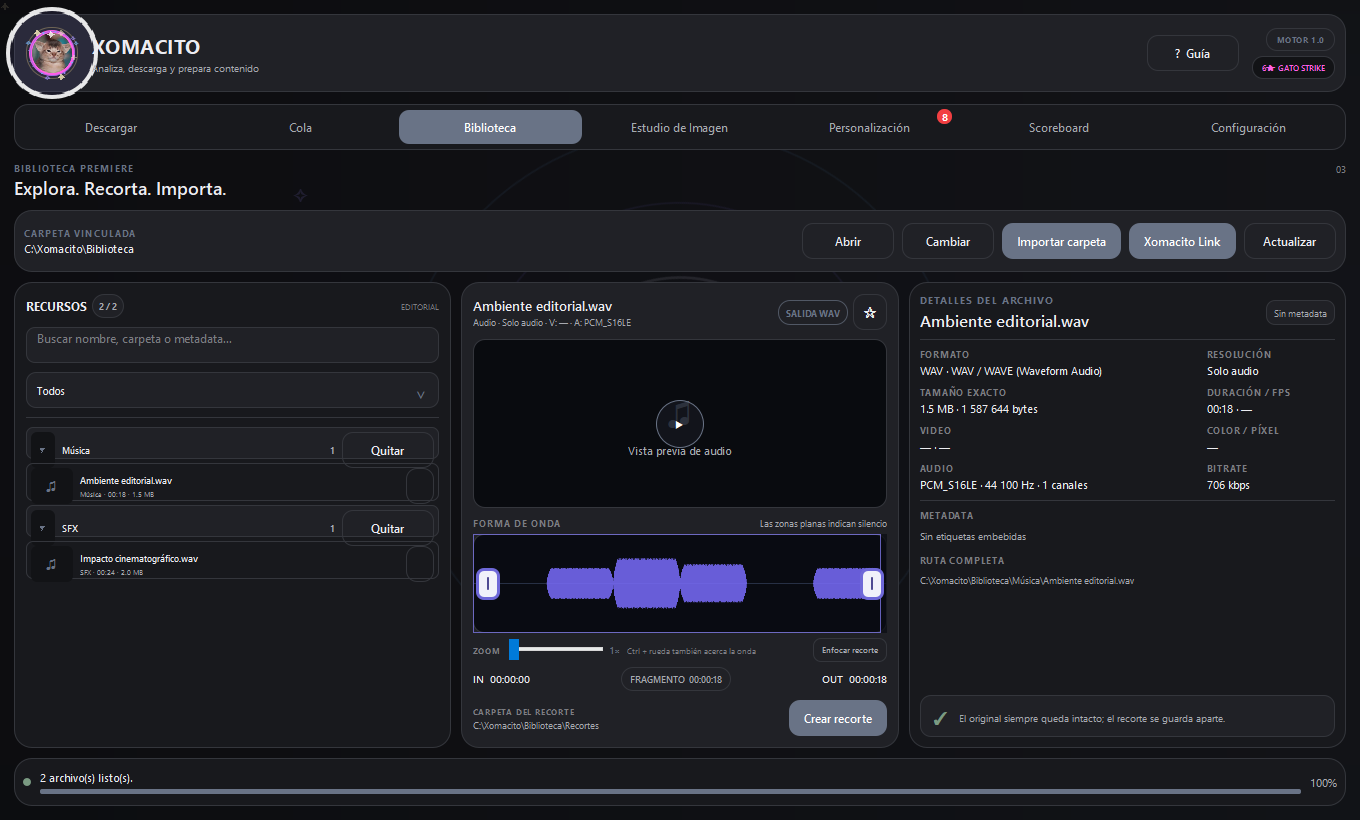
Task: Click the bitrate value 706 kbps
Action: (x=1228, y=486)
